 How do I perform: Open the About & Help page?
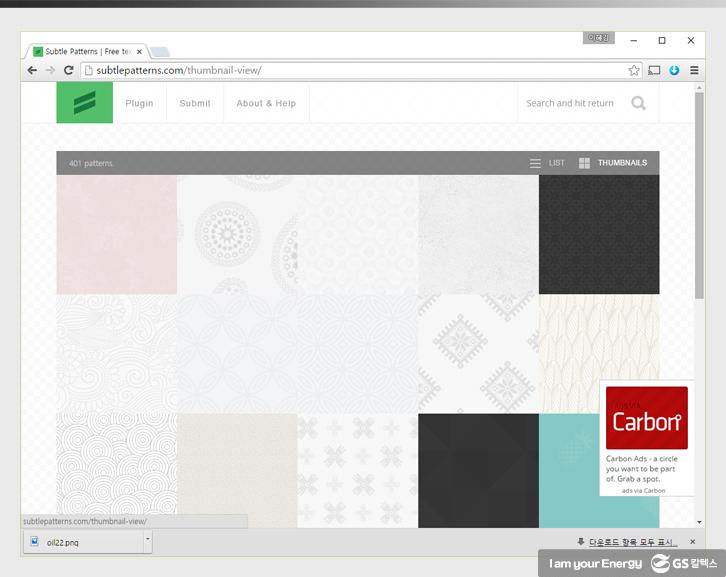(x=266, y=103)
